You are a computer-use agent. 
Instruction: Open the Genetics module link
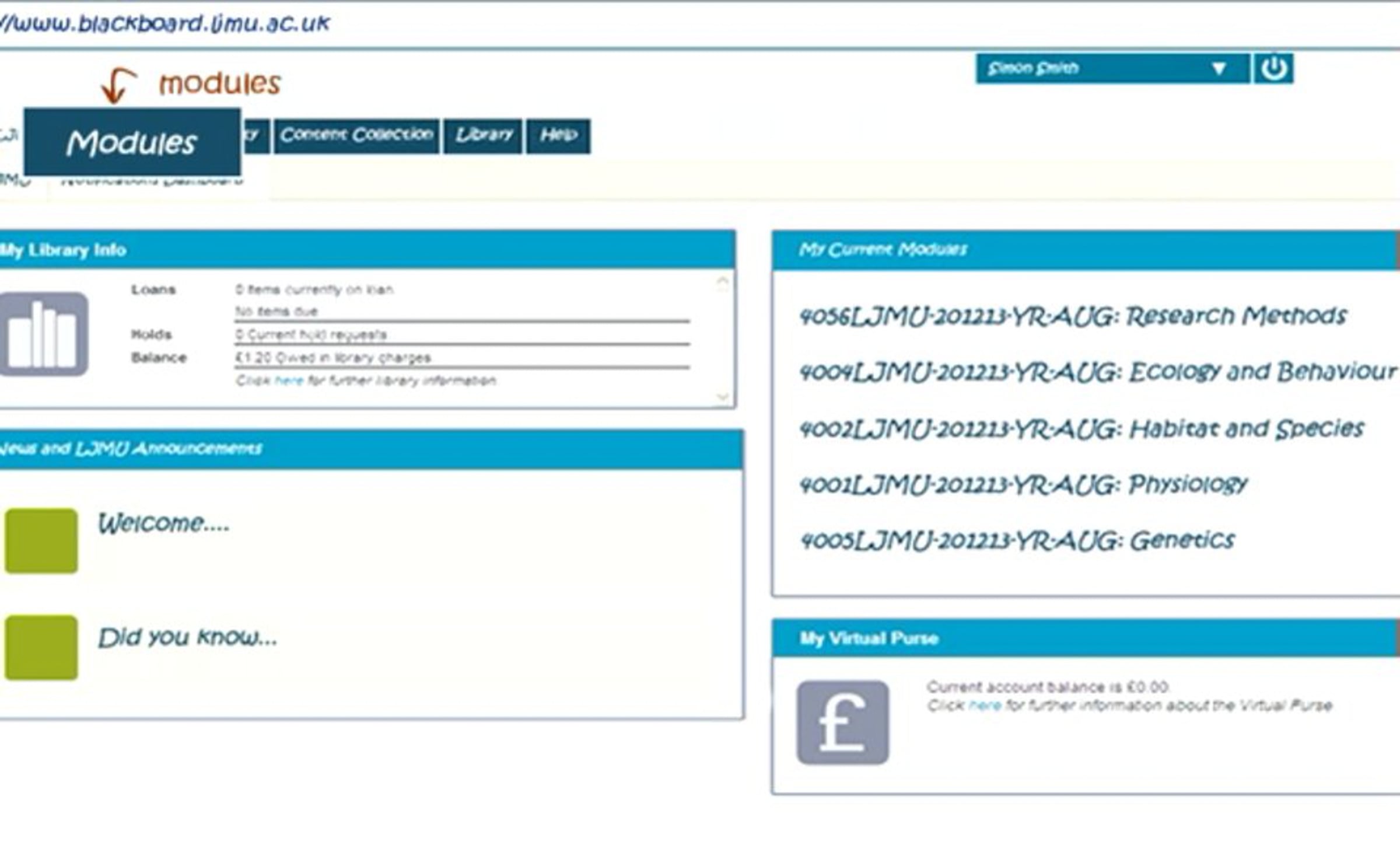[x=1017, y=541]
